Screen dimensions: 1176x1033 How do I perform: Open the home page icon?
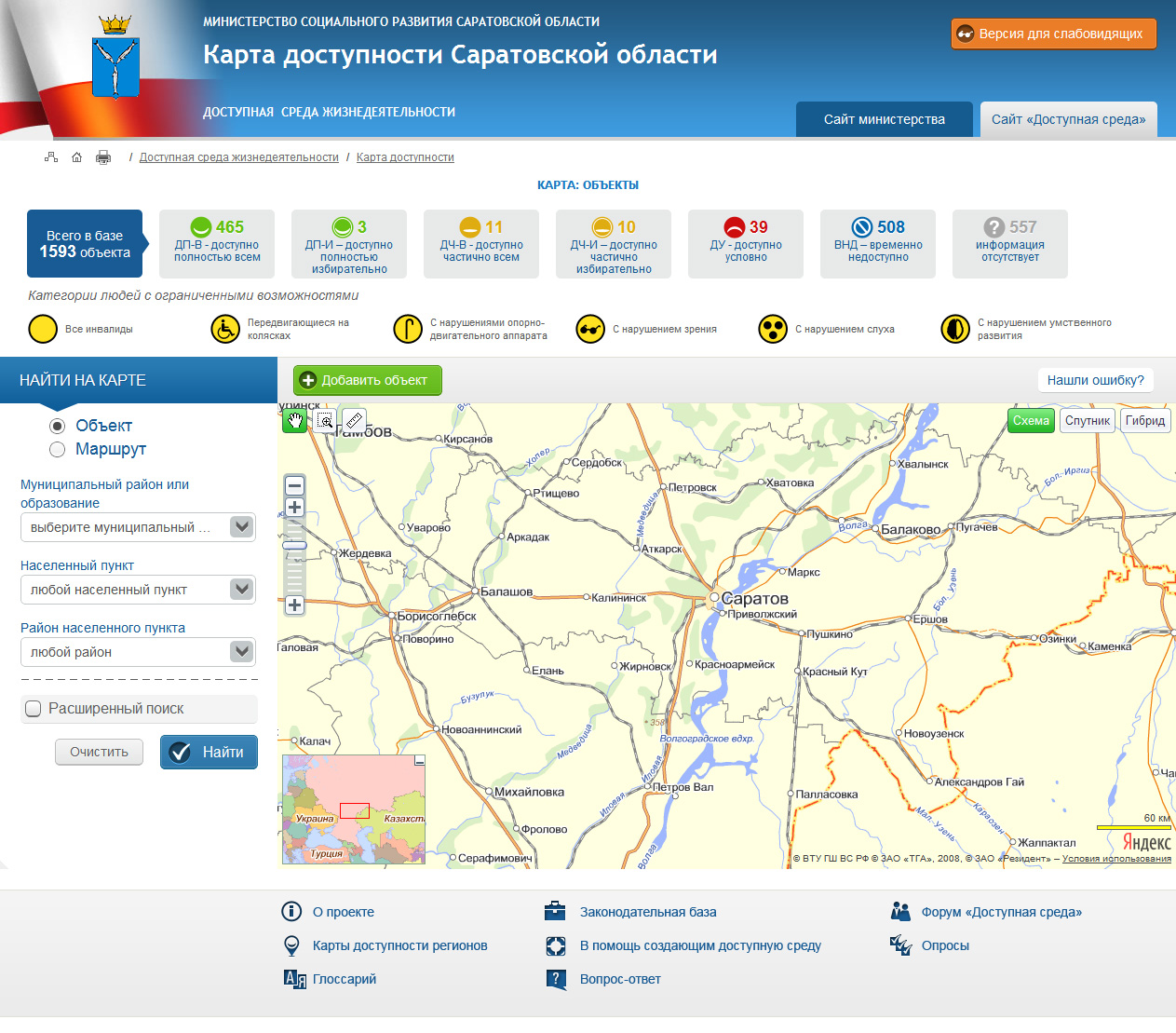(77, 157)
